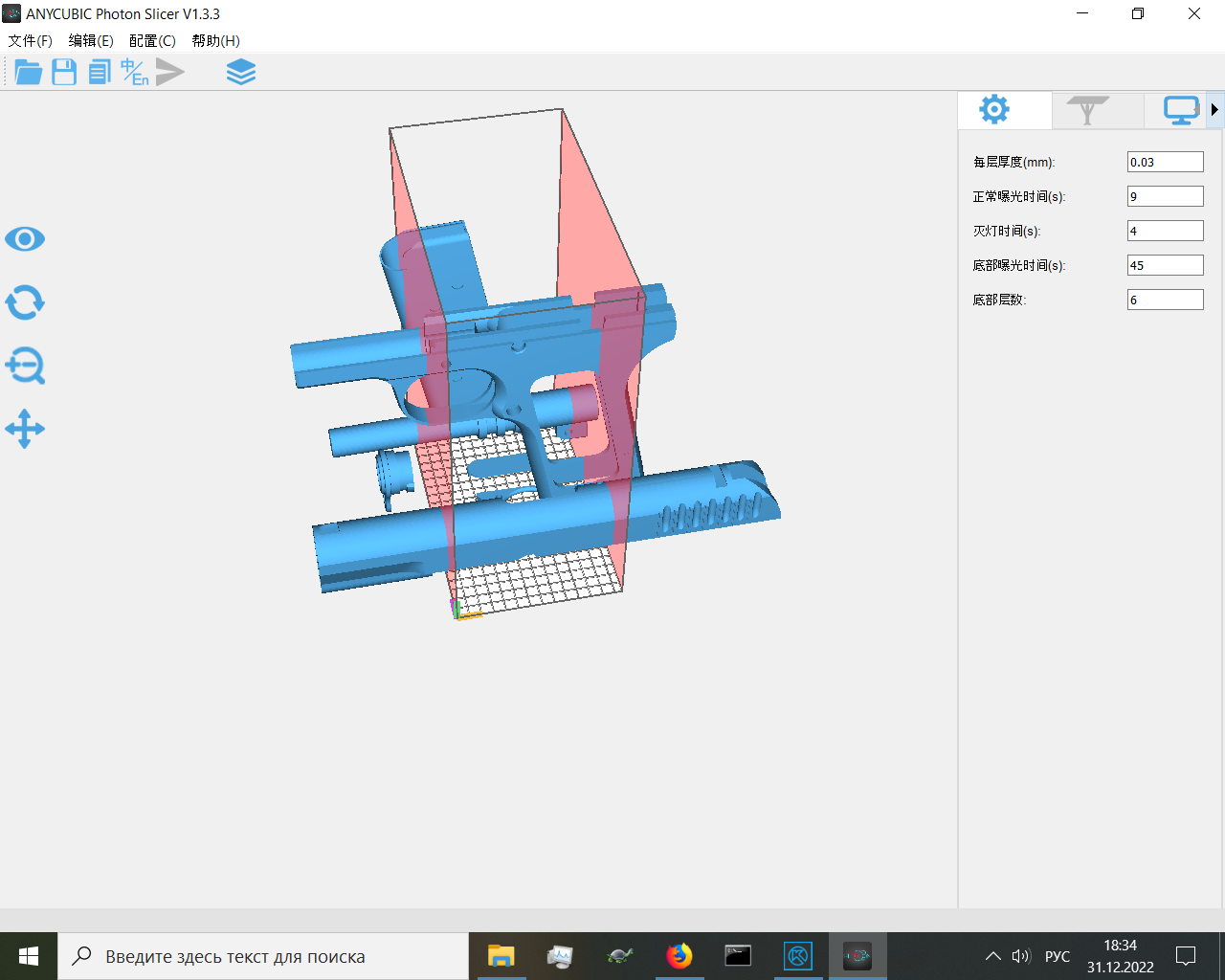Click the move arrows icon
The width and height of the screenshot is (1225, 980).
pos(25,429)
